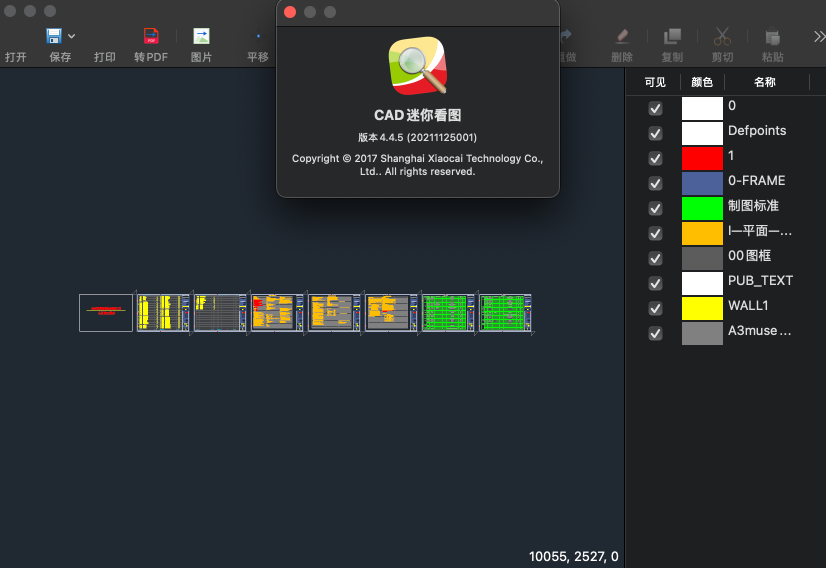The width and height of the screenshot is (826, 568).
Task: Open the Save dropdown arrow
Action: [x=72, y=36]
